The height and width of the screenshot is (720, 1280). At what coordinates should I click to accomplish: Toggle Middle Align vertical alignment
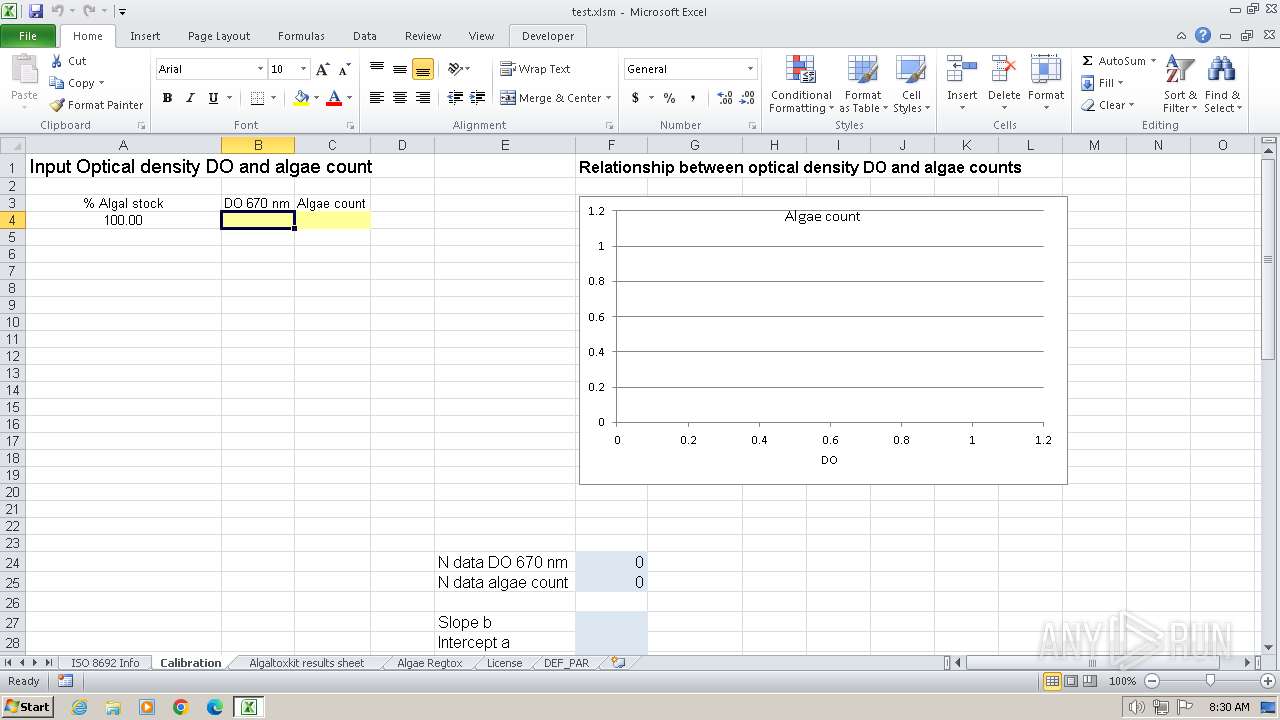click(400, 69)
